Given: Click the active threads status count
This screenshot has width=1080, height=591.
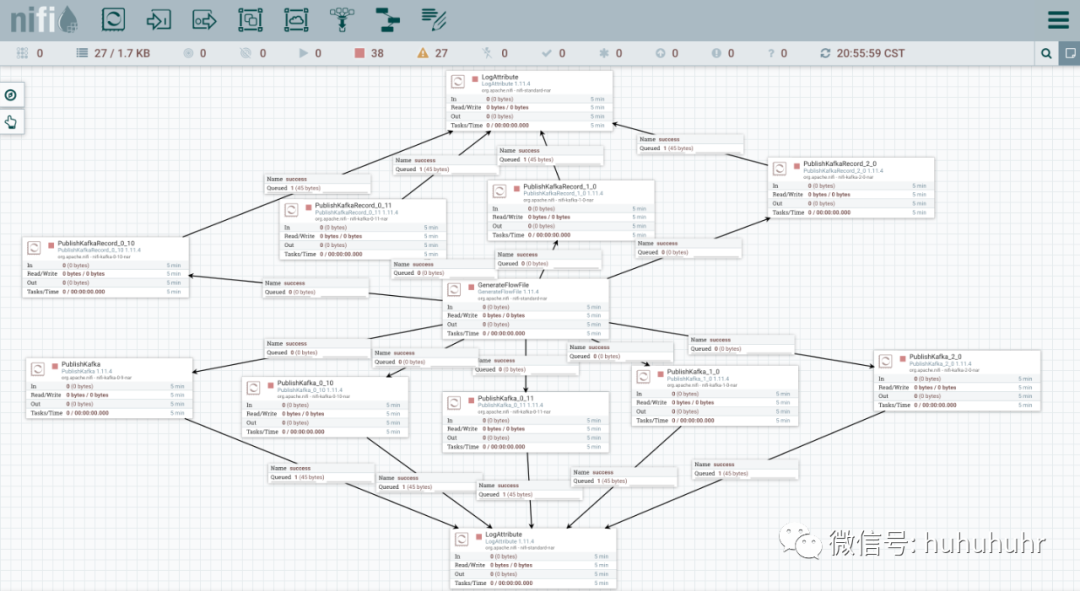Looking at the screenshot, I should tap(30, 53).
